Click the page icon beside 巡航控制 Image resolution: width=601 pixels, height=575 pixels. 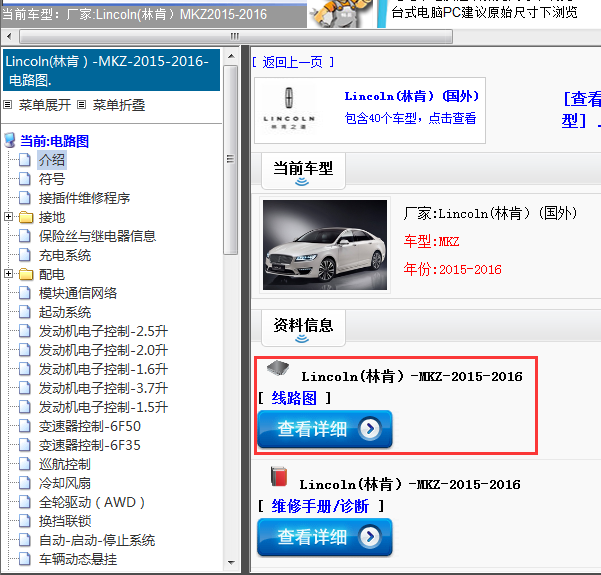coord(25,464)
